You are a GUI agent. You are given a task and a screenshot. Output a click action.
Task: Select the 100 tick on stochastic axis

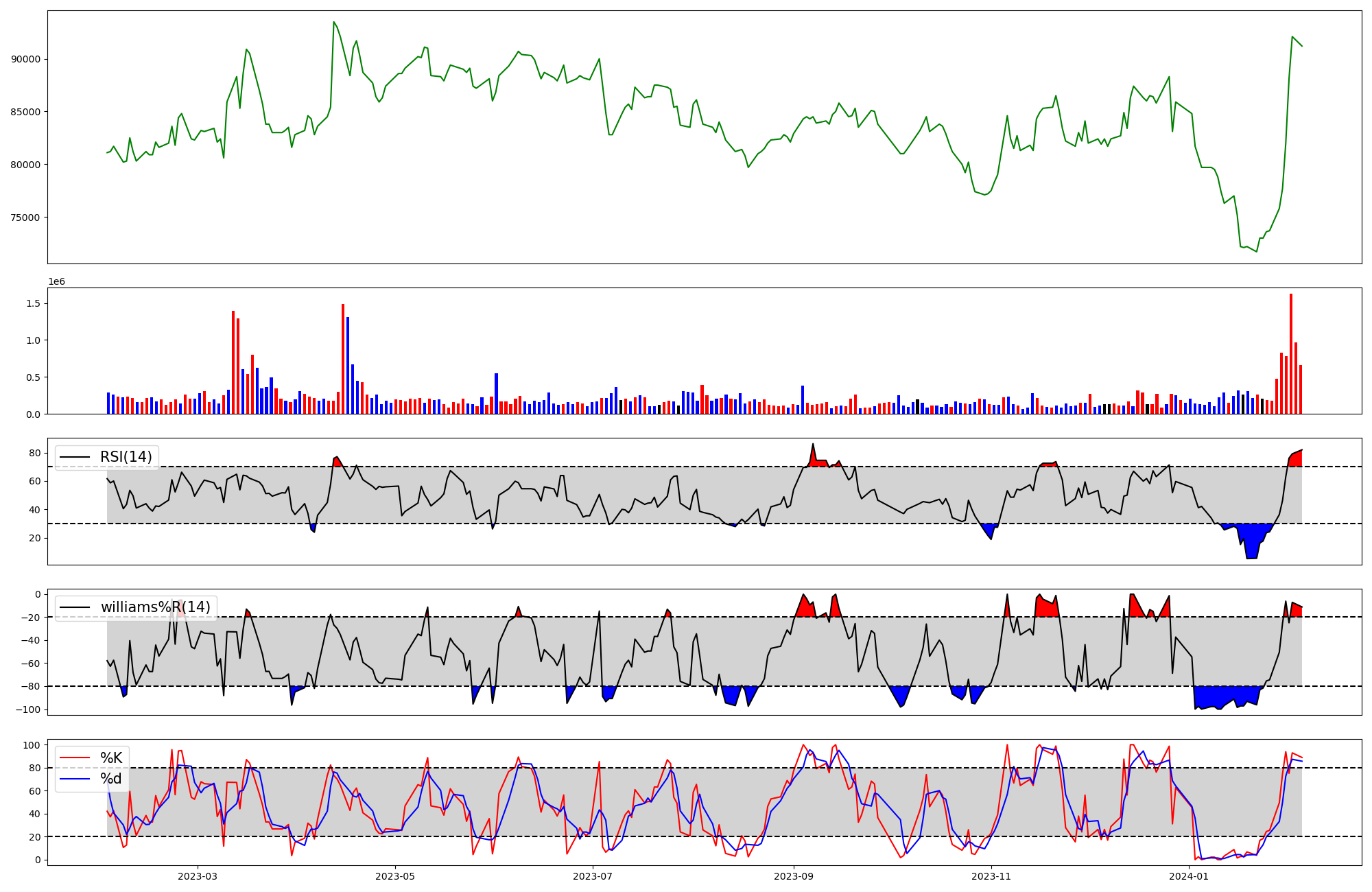coord(33,745)
